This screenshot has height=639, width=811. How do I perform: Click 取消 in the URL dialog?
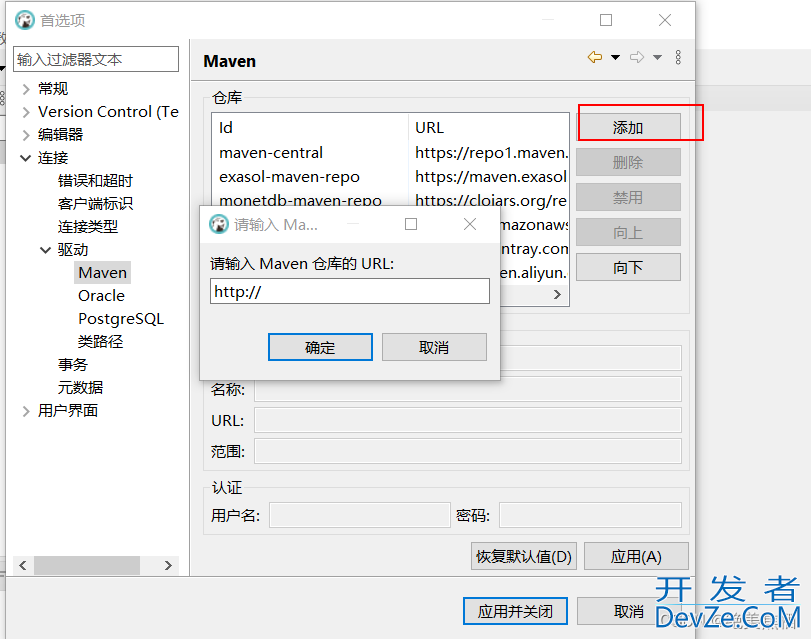point(434,347)
